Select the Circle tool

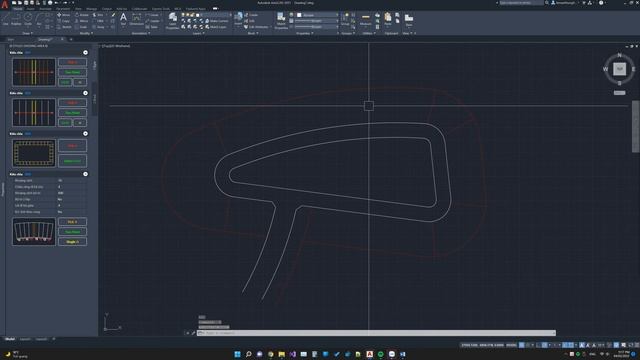pyautogui.click(x=27, y=19)
